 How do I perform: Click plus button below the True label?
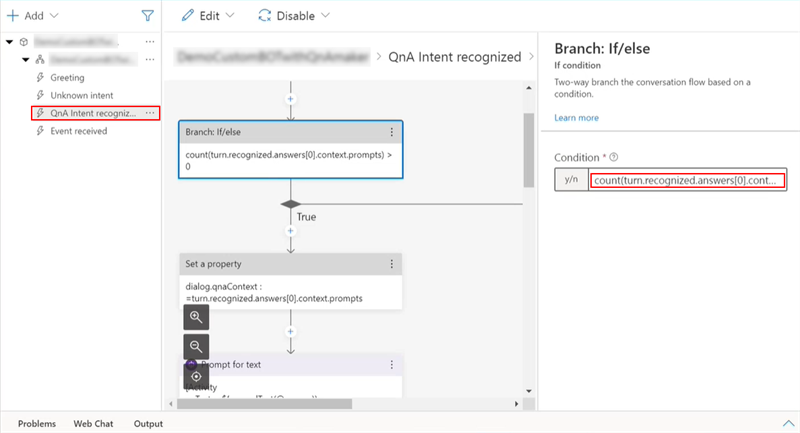[291, 231]
